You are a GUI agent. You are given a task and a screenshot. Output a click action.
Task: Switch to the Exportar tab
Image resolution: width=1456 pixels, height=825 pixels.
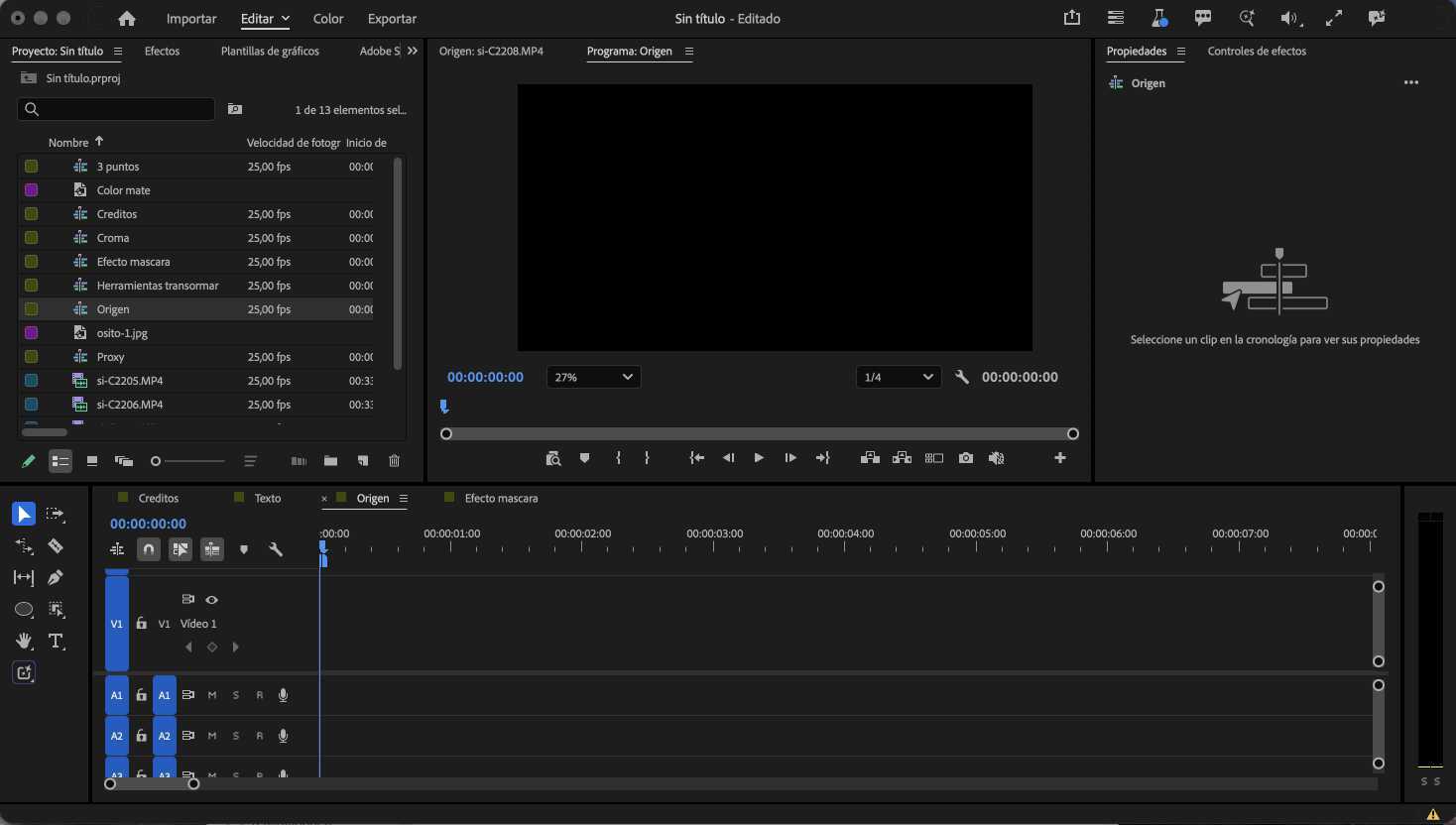tap(392, 19)
